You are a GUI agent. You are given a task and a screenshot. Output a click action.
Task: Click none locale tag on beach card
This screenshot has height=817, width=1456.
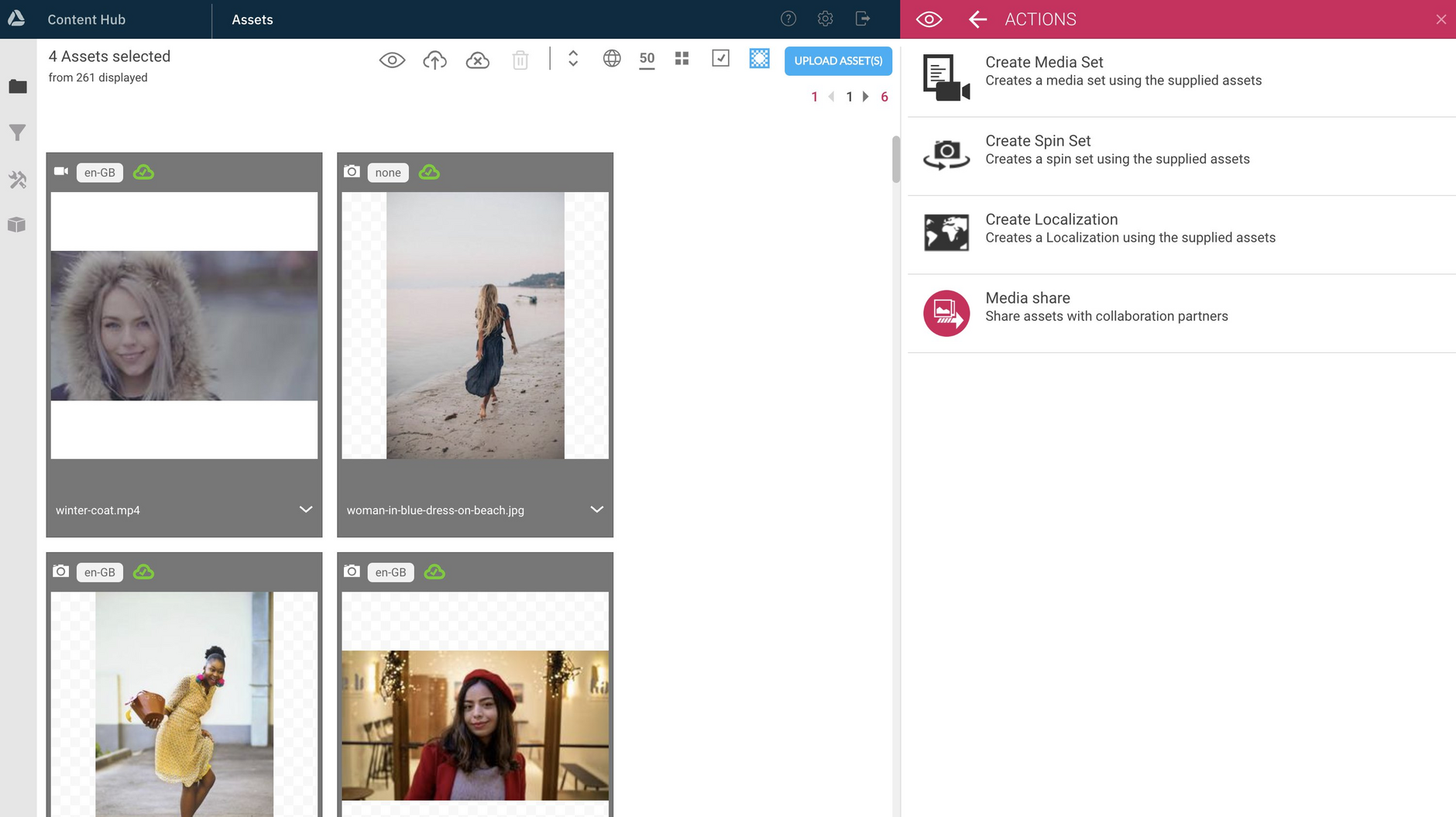click(x=388, y=173)
